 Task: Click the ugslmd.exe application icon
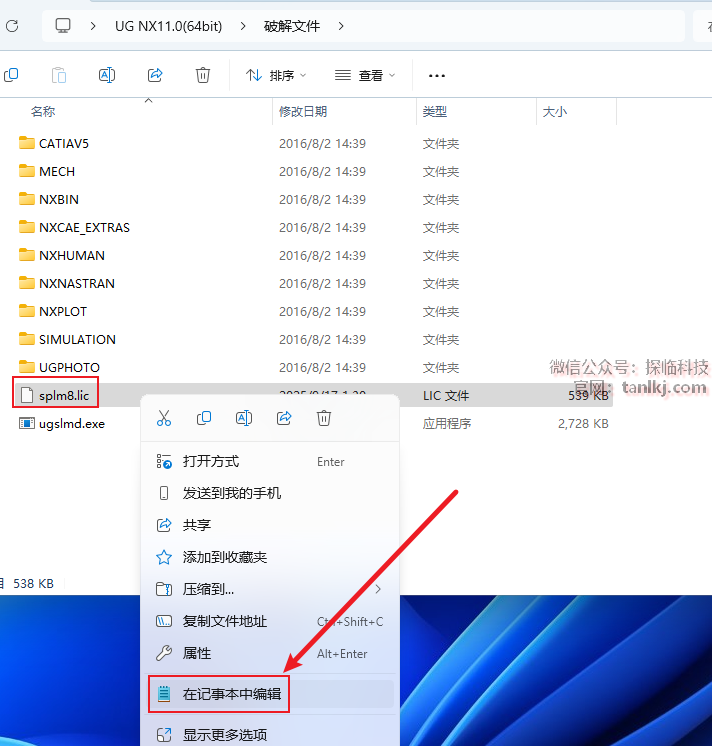click(x=27, y=423)
